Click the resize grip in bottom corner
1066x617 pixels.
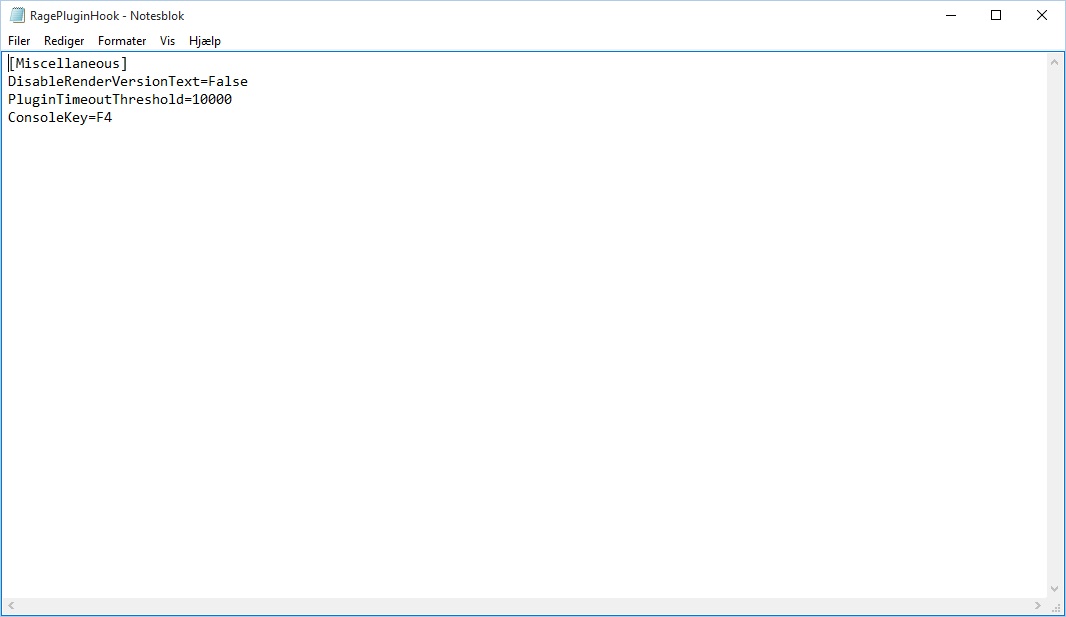click(1056, 607)
